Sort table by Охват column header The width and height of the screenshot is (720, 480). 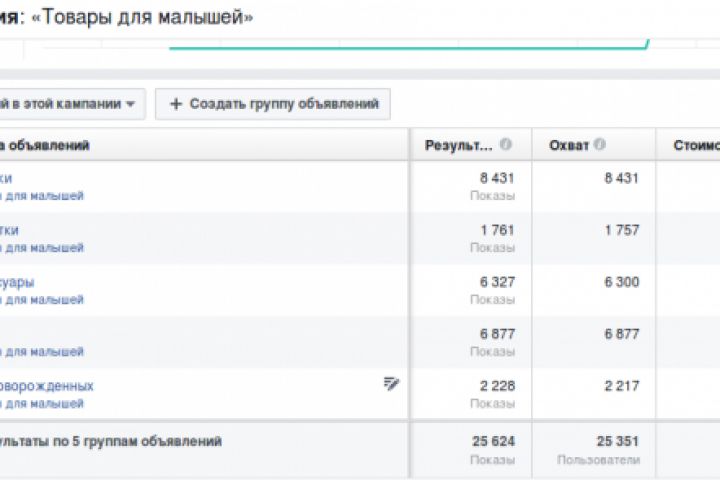coord(569,145)
